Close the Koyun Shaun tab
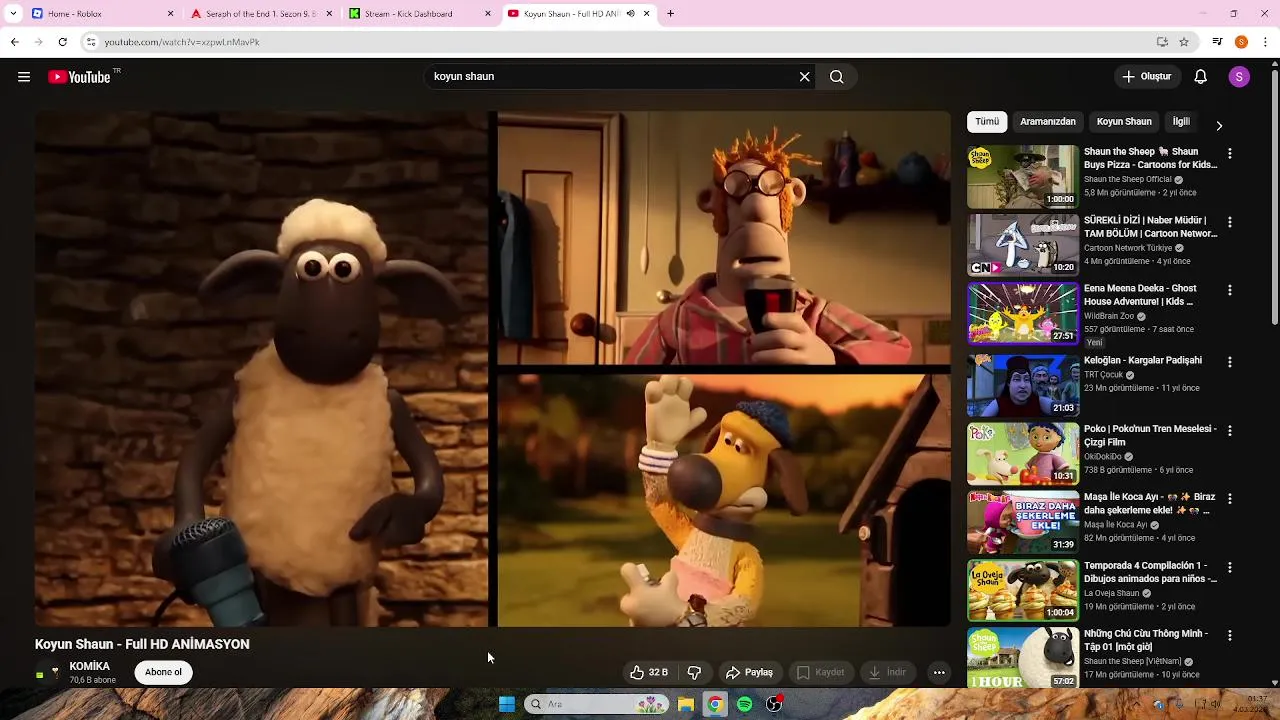Viewport: 1280px width, 720px height. coord(647,14)
